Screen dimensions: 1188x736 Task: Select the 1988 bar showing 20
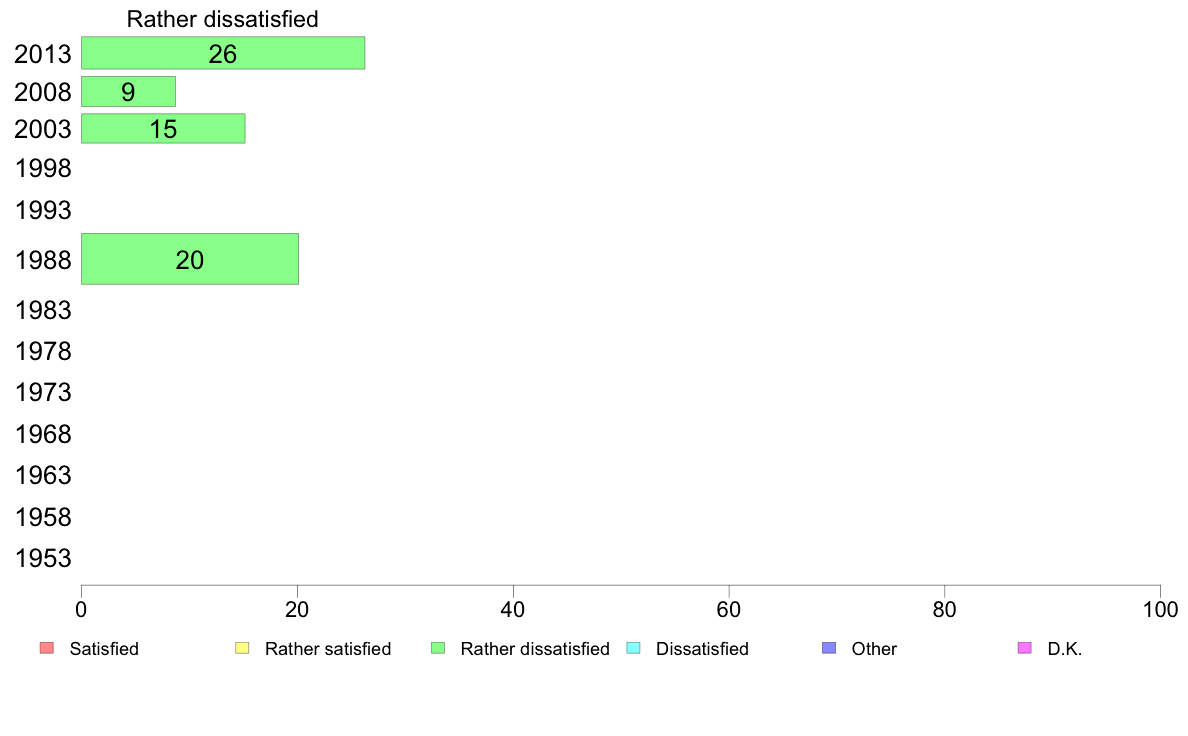189,259
